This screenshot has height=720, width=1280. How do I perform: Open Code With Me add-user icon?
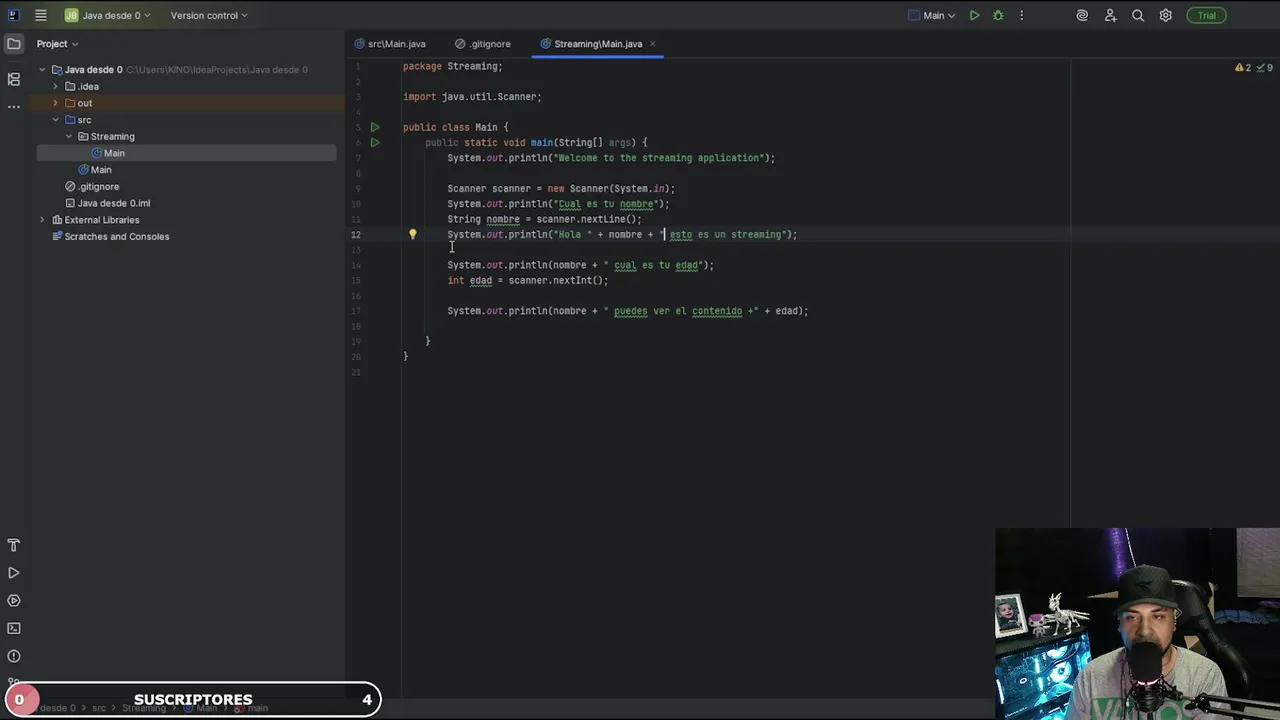(x=1110, y=15)
